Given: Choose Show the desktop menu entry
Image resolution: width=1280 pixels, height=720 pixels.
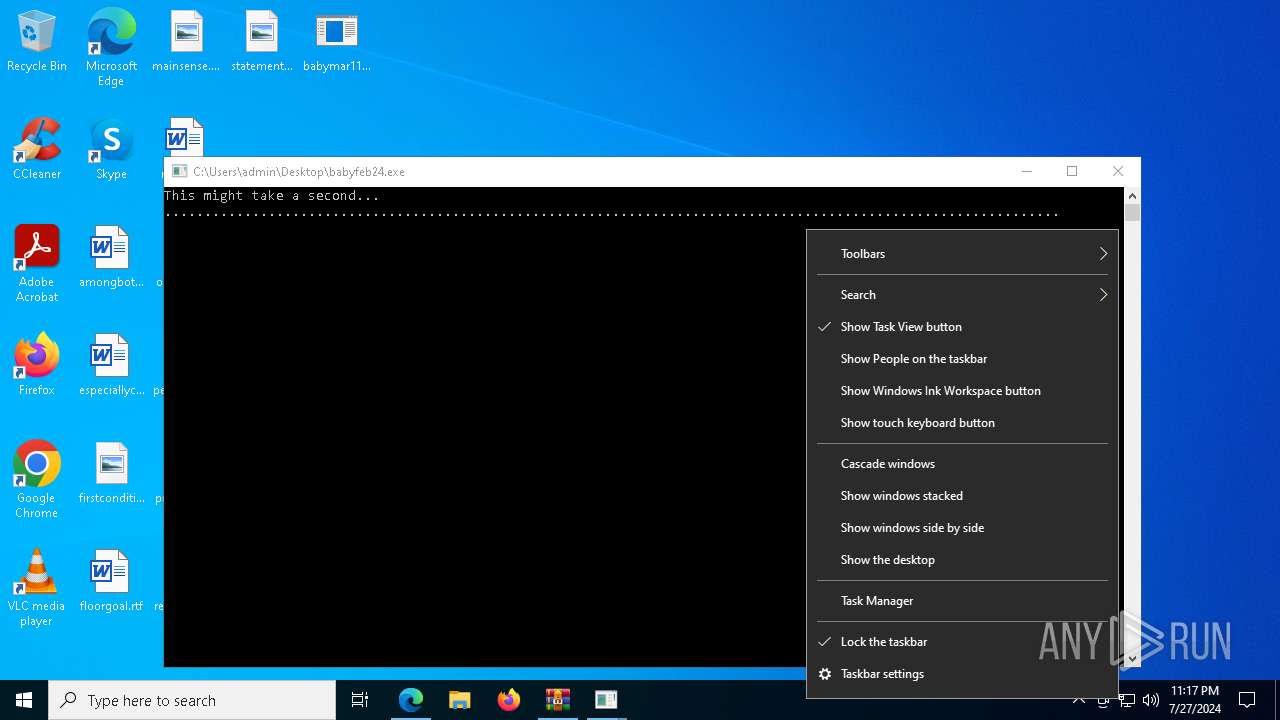Looking at the screenshot, I should click(x=962, y=560).
